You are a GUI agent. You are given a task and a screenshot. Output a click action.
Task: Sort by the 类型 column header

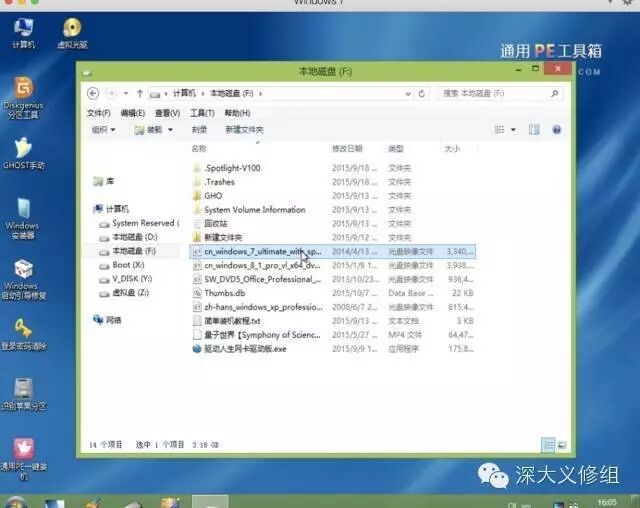coord(396,149)
